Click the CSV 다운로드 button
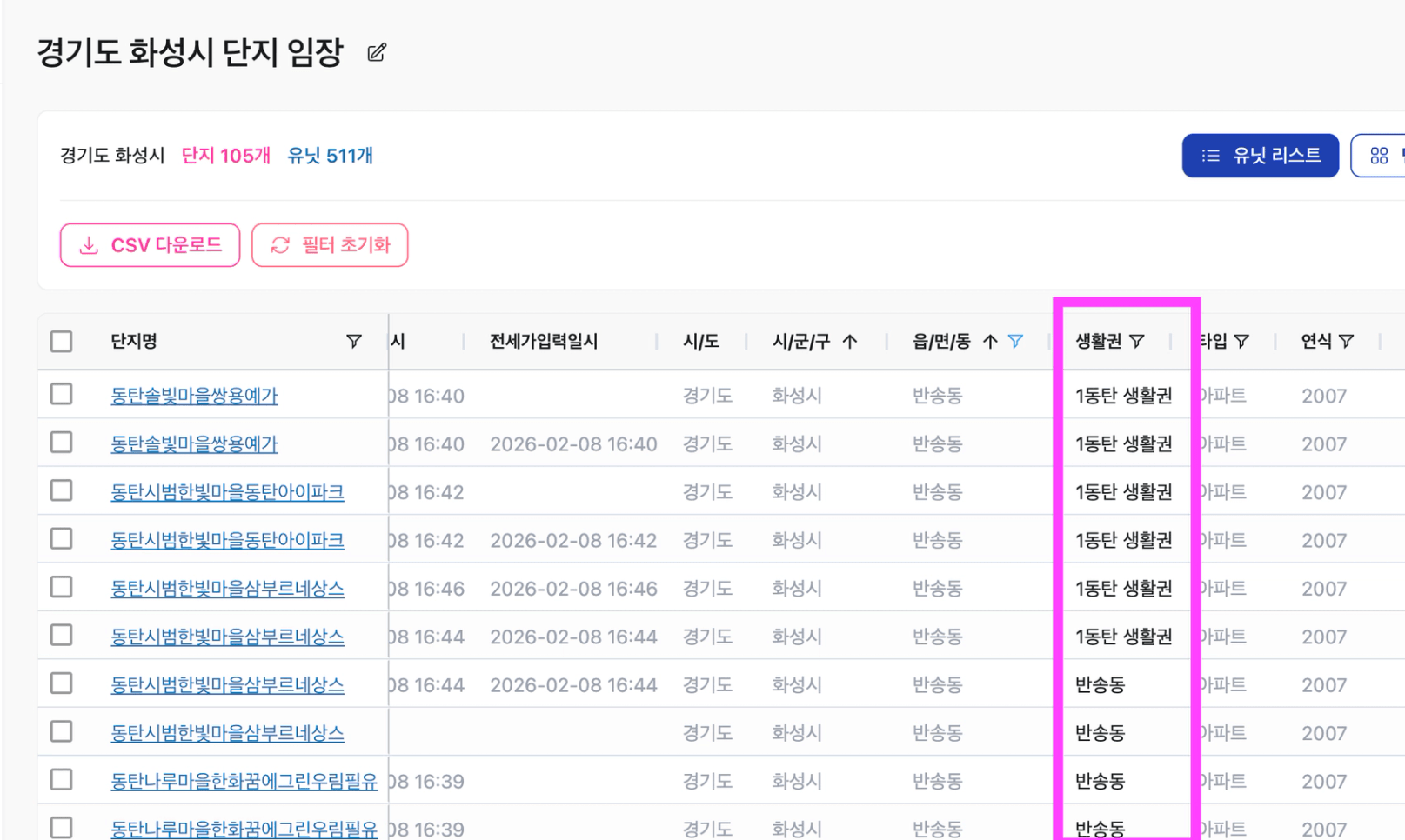Screen dimensions: 1405x840 [150, 245]
